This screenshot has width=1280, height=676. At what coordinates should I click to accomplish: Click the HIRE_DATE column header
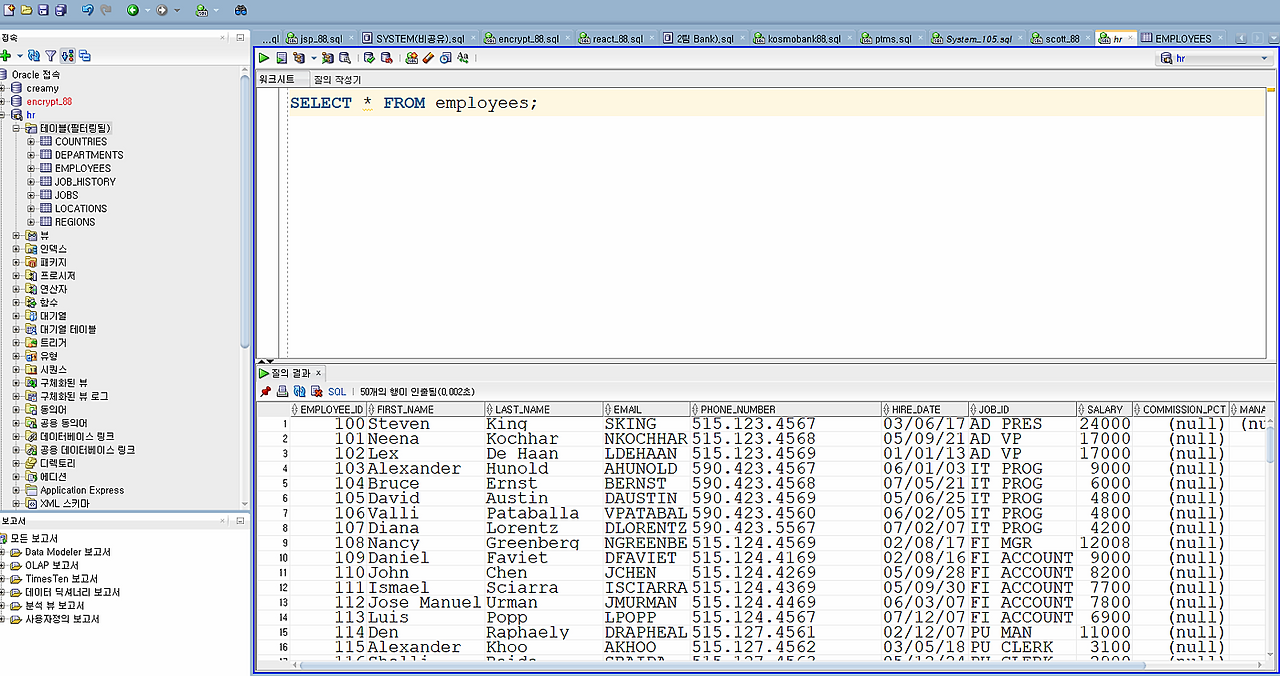pyautogui.click(x=925, y=410)
